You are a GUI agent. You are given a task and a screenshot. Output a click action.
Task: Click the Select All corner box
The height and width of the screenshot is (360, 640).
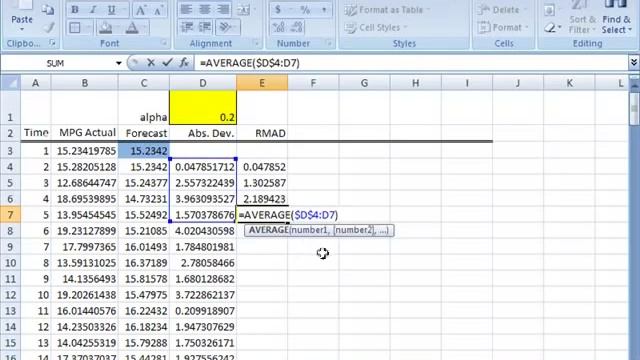pos(10,83)
